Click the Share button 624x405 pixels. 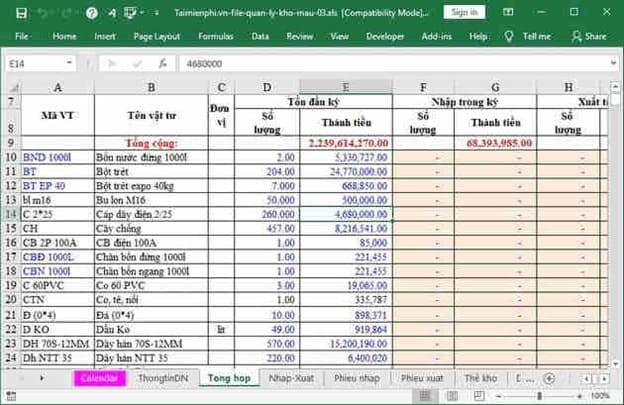[x=589, y=36]
